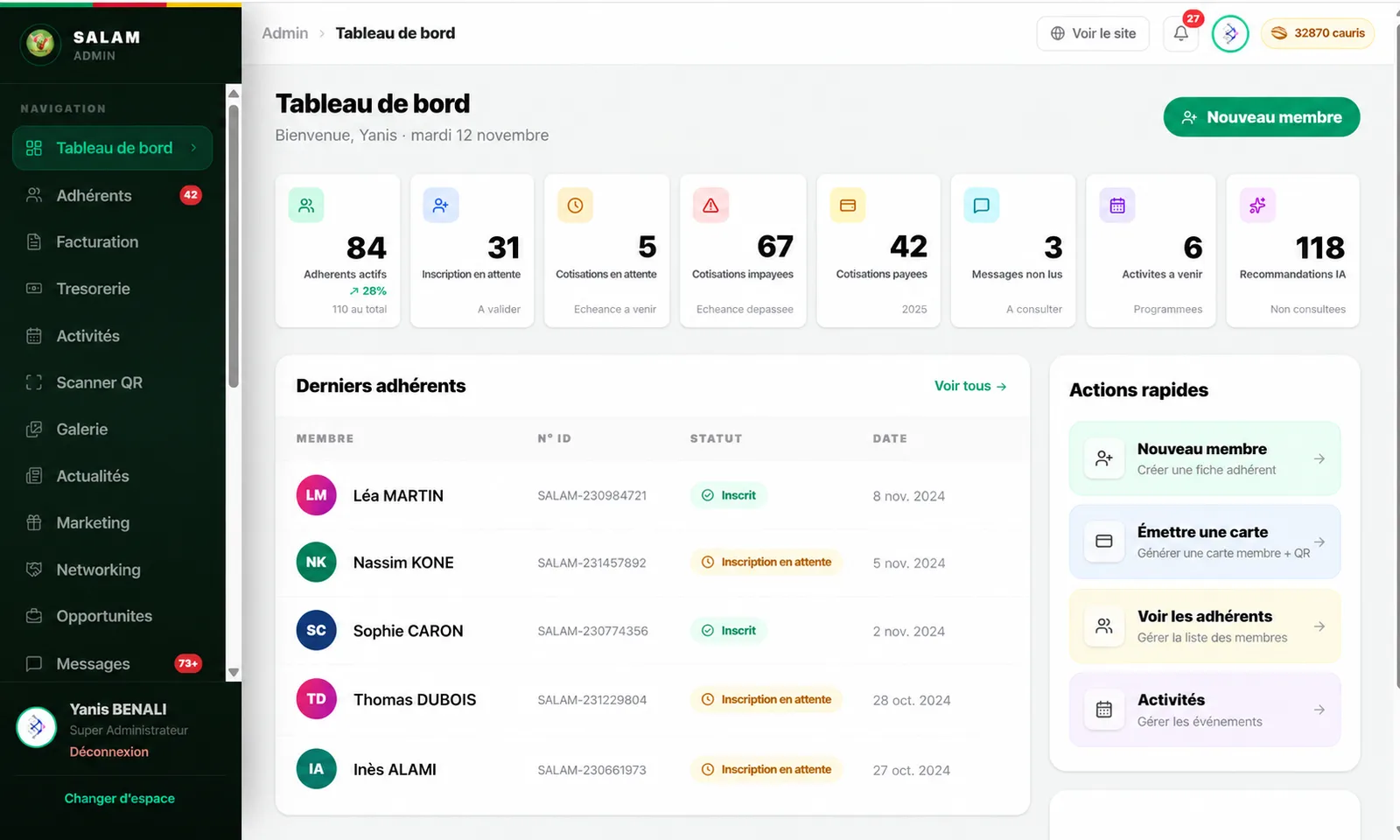This screenshot has width=1400, height=840.
Task: Click the Recommandations IA sparkle icon
Action: pyautogui.click(x=1257, y=206)
